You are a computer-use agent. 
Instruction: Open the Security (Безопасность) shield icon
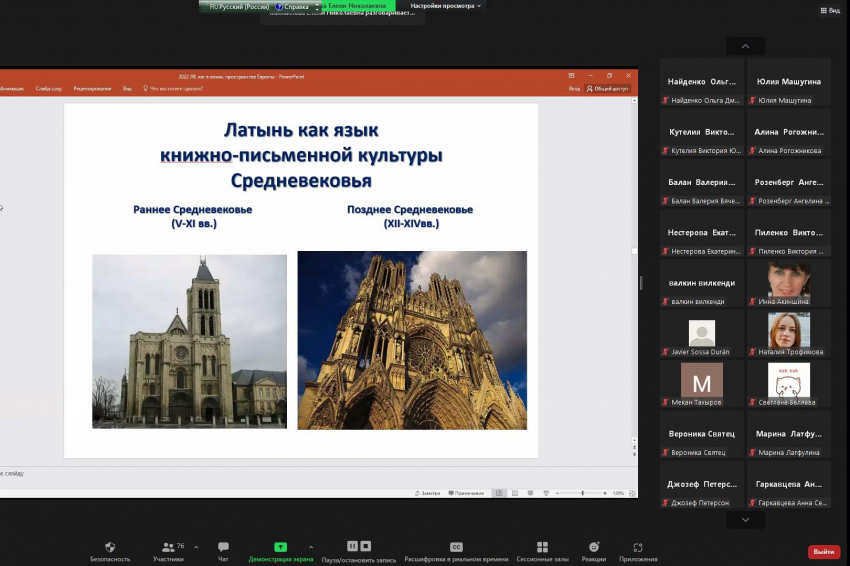click(110, 547)
